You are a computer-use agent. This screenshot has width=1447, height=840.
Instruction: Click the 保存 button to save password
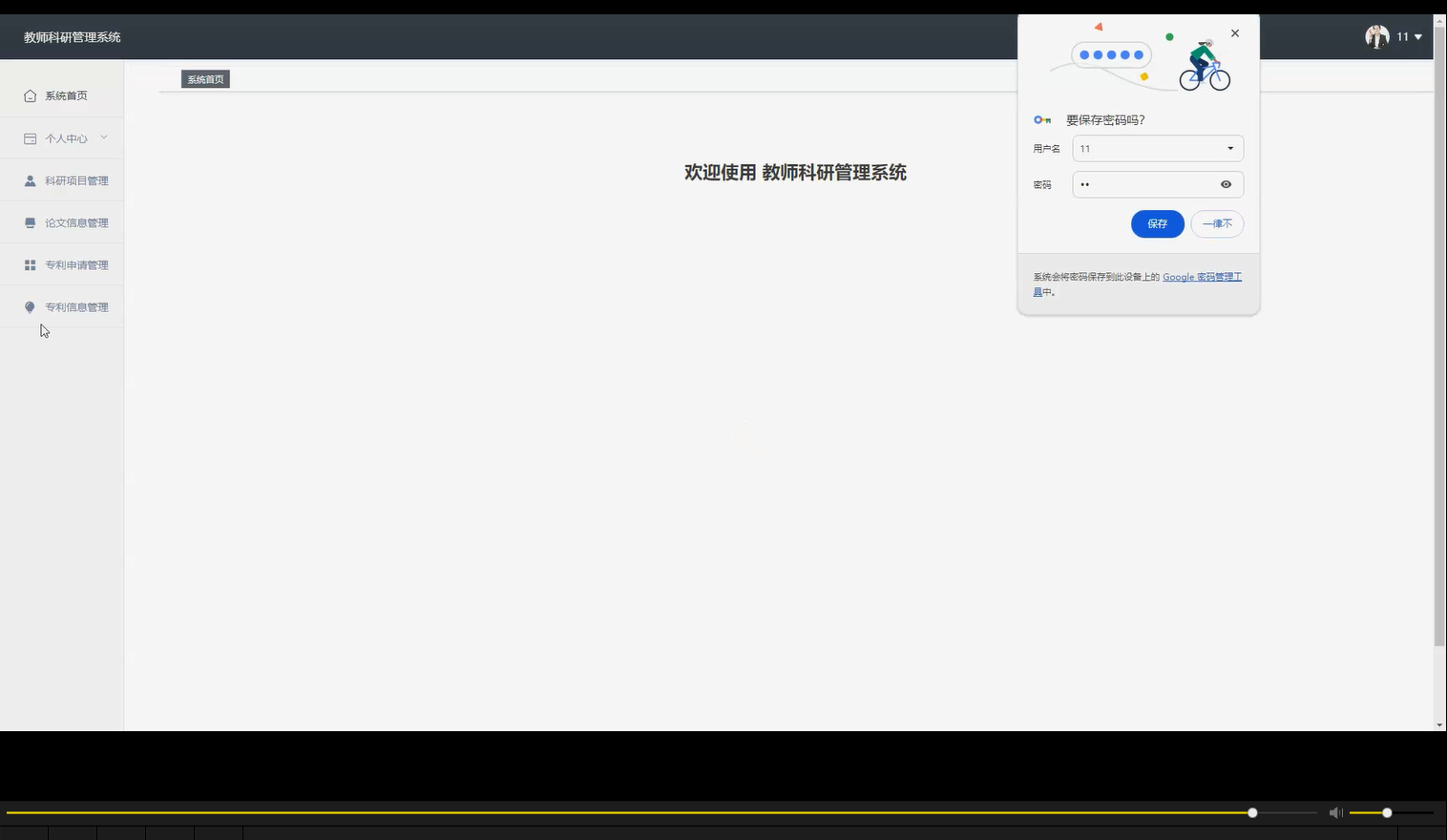(1157, 223)
